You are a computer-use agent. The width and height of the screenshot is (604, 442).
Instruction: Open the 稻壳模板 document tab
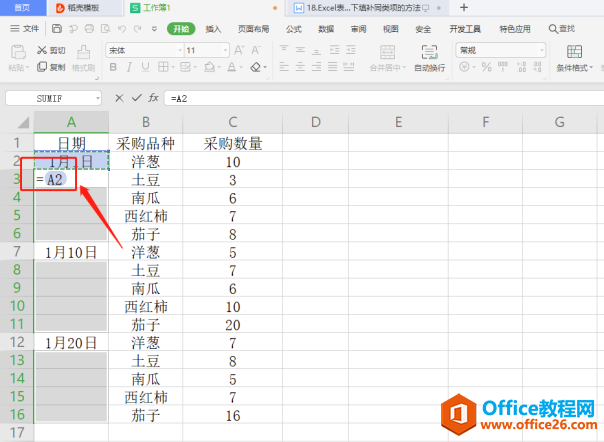(84, 8)
